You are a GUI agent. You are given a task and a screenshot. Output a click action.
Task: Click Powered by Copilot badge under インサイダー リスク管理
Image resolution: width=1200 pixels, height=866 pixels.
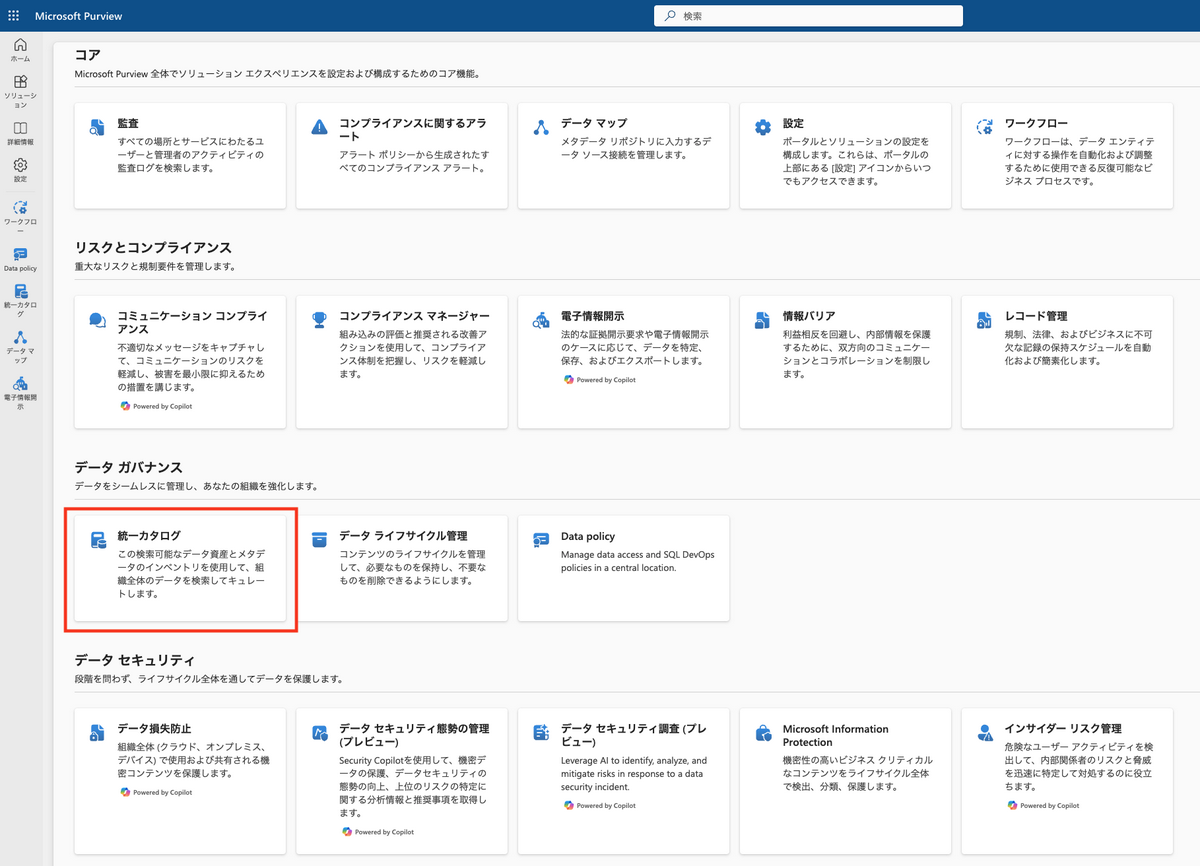(x=1044, y=805)
